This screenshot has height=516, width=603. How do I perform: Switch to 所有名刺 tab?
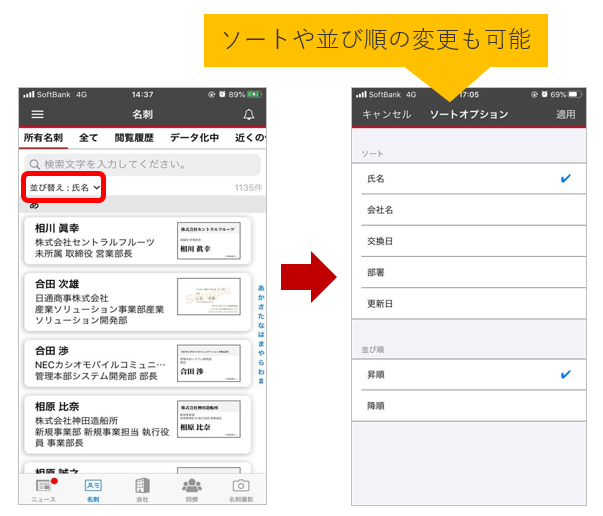tap(43, 138)
